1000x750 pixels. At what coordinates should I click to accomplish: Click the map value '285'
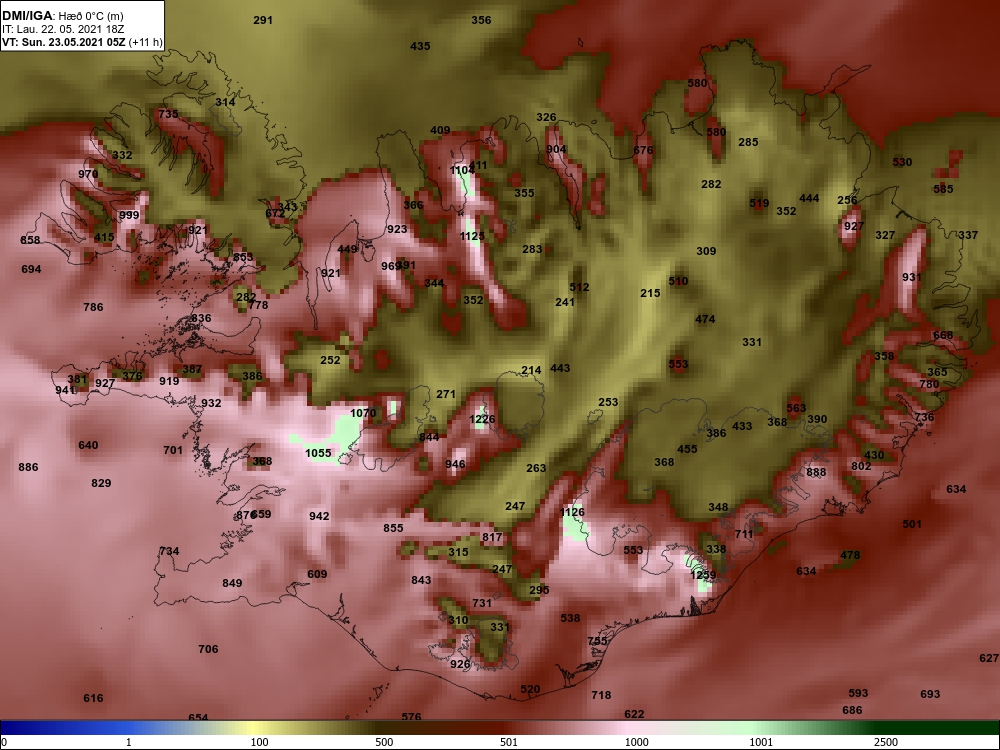pyautogui.click(x=748, y=142)
